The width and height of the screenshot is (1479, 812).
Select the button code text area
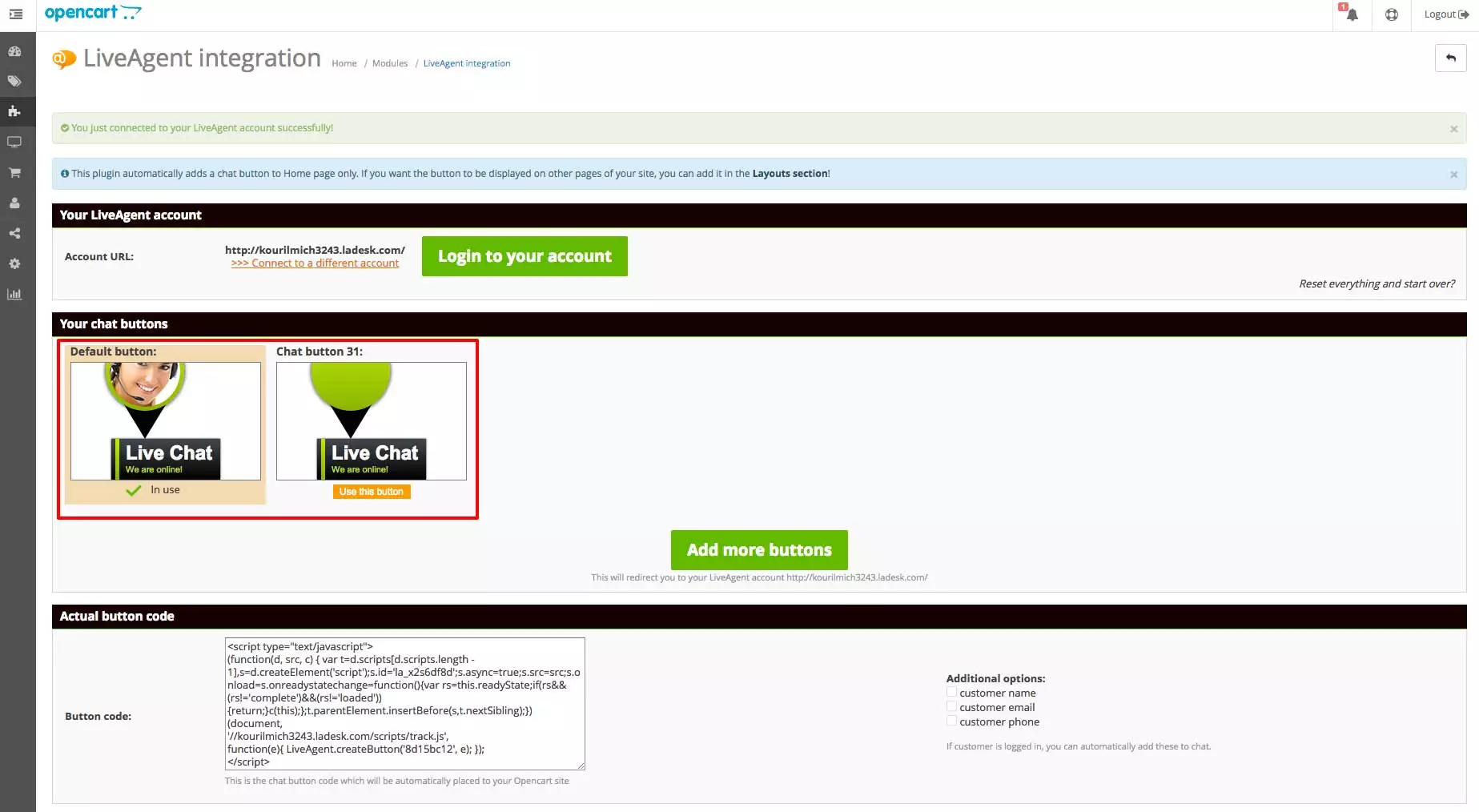coord(404,703)
